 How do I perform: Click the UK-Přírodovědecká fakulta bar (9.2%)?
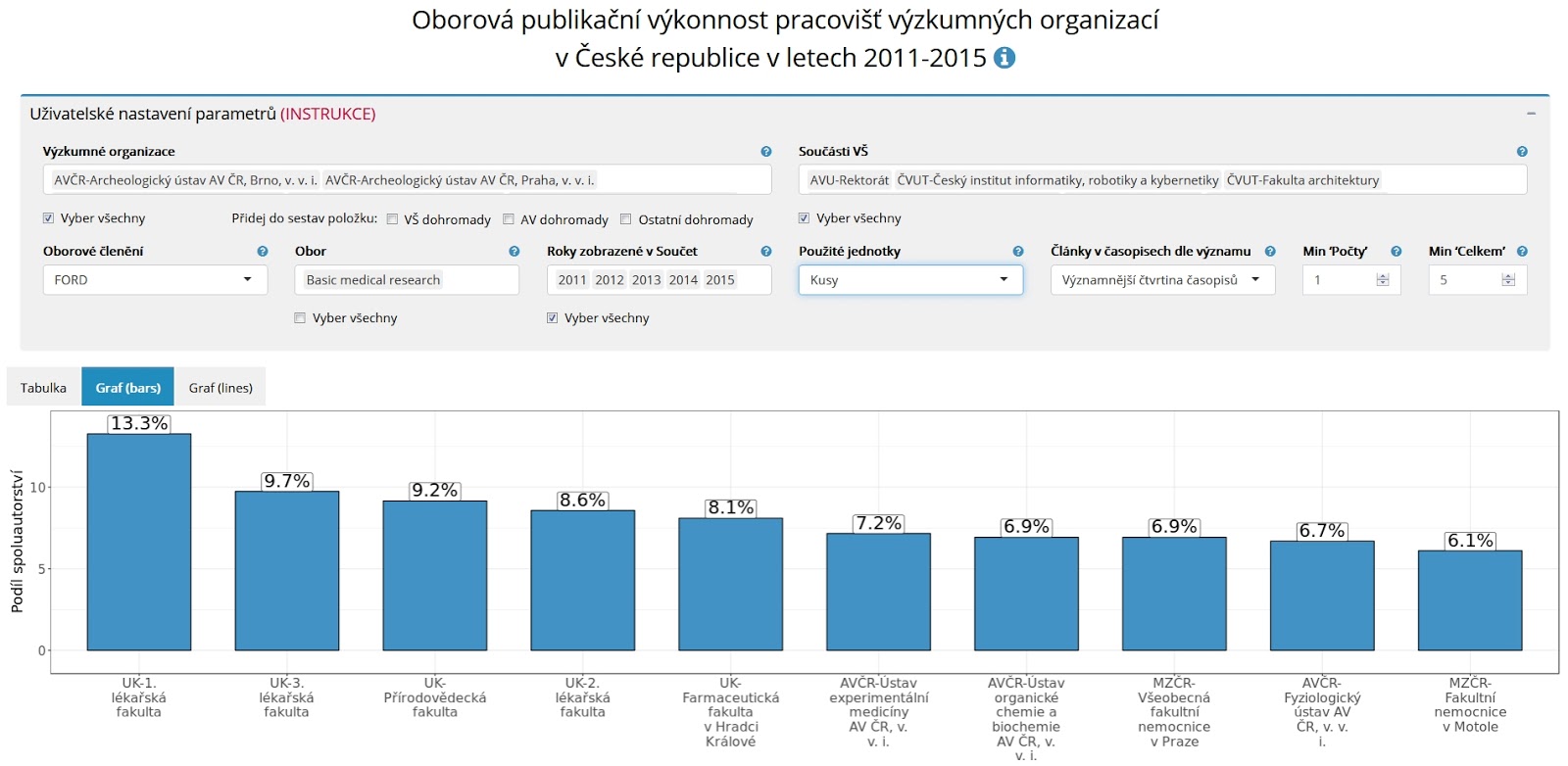click(435, 576)
